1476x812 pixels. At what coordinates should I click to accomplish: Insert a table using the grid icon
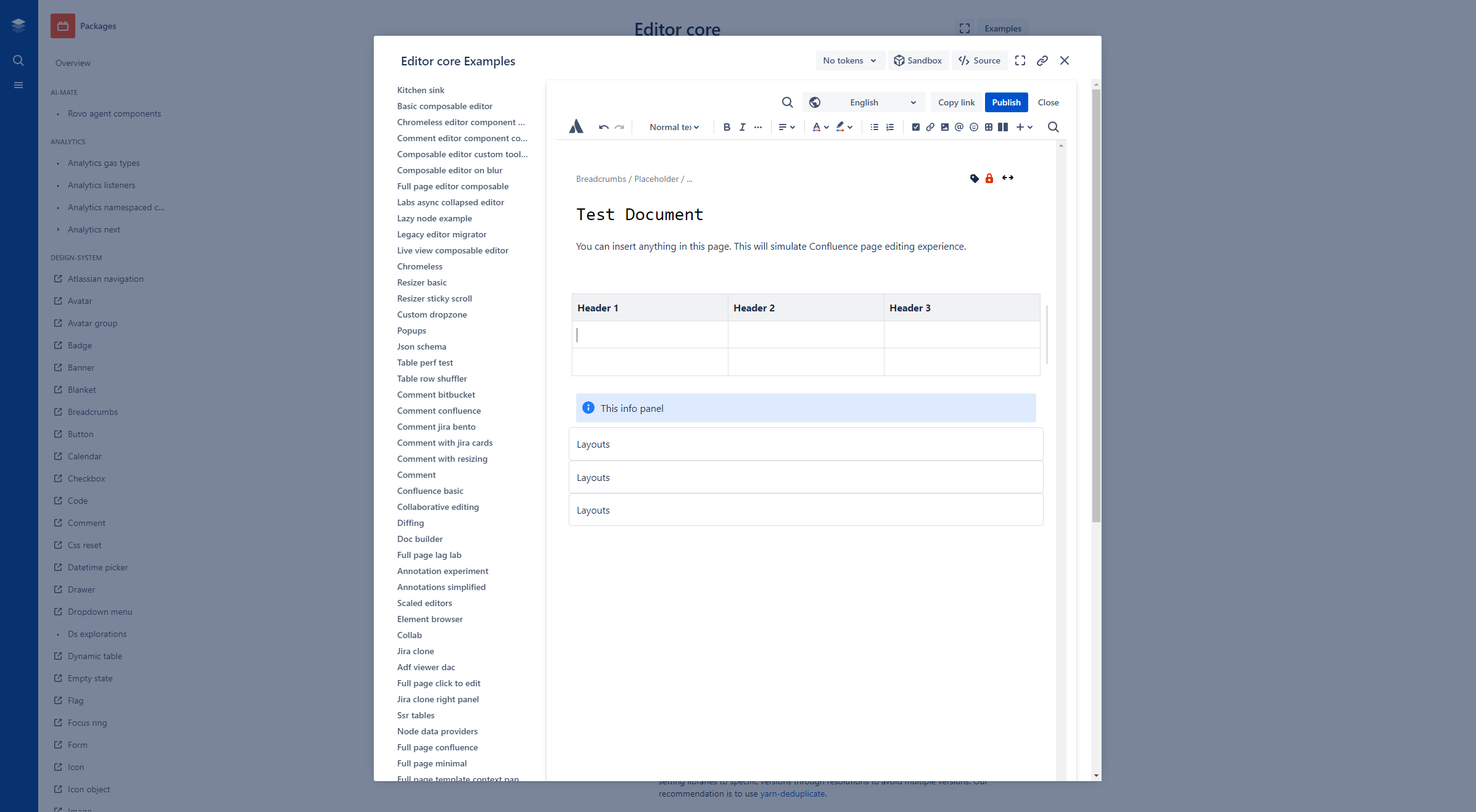[x=989, y=127]
